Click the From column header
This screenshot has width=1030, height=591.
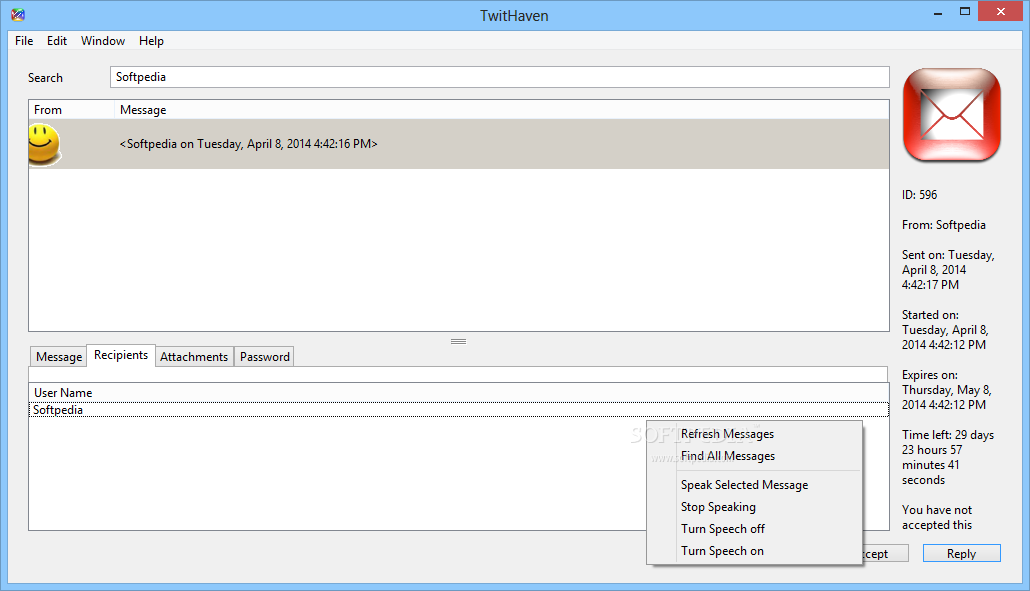tap(72, 110)
